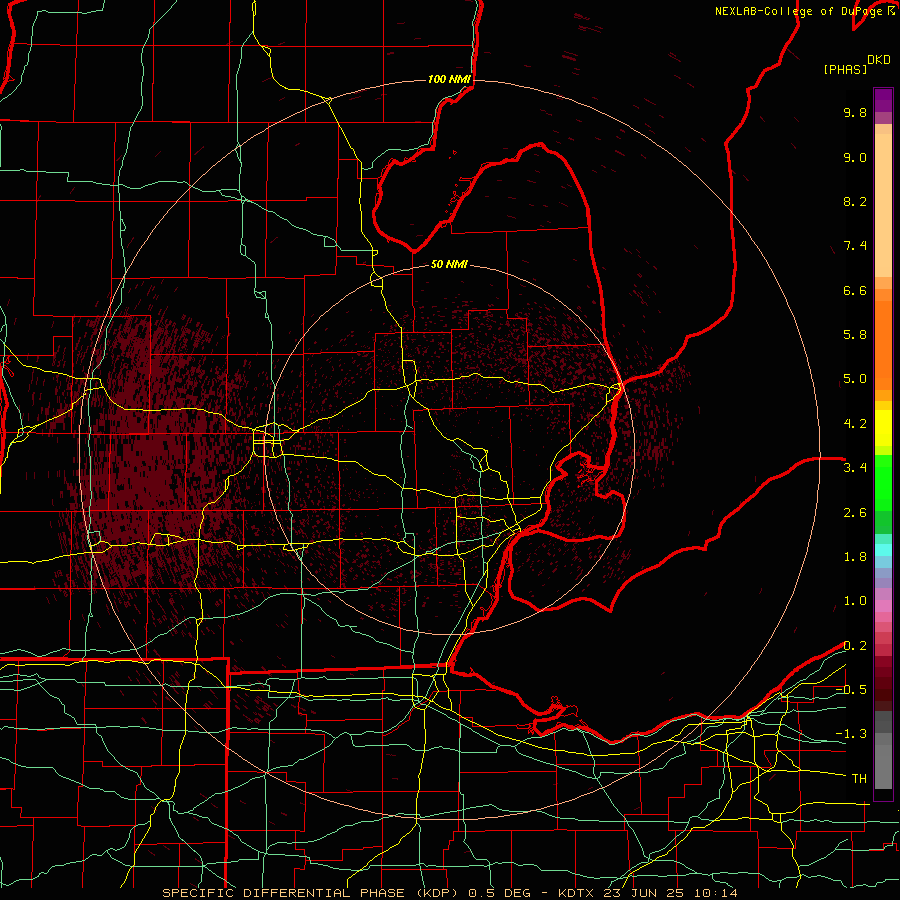The width and height of the screenshot is (900, 900).
Task: Click the NEXLAB-College of DuPage label
Action: point(801,11)
